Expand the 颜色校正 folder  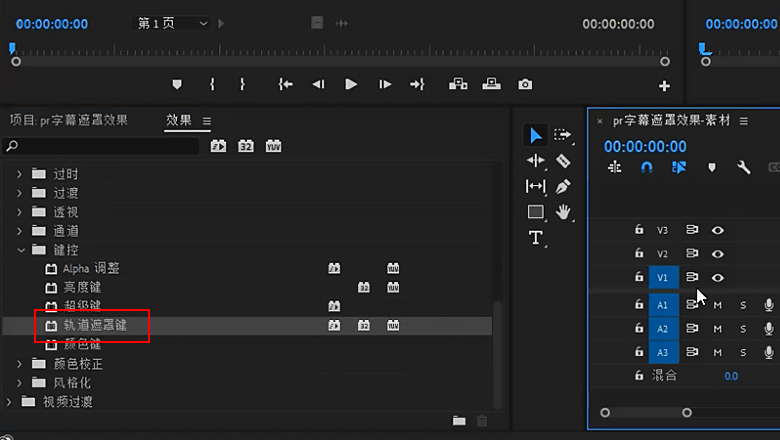click(x=19, y=364)
